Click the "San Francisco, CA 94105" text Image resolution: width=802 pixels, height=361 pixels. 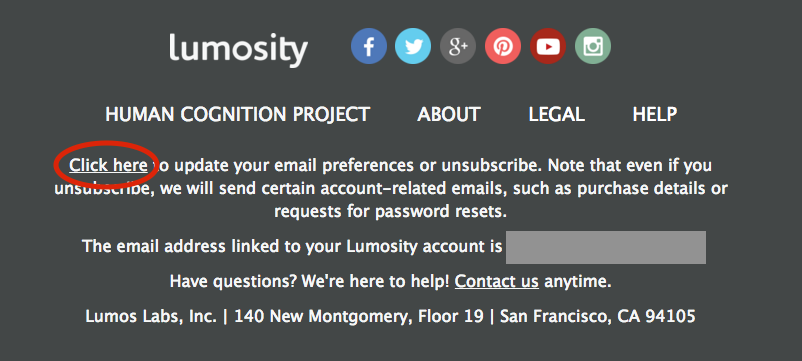[598, 317]
